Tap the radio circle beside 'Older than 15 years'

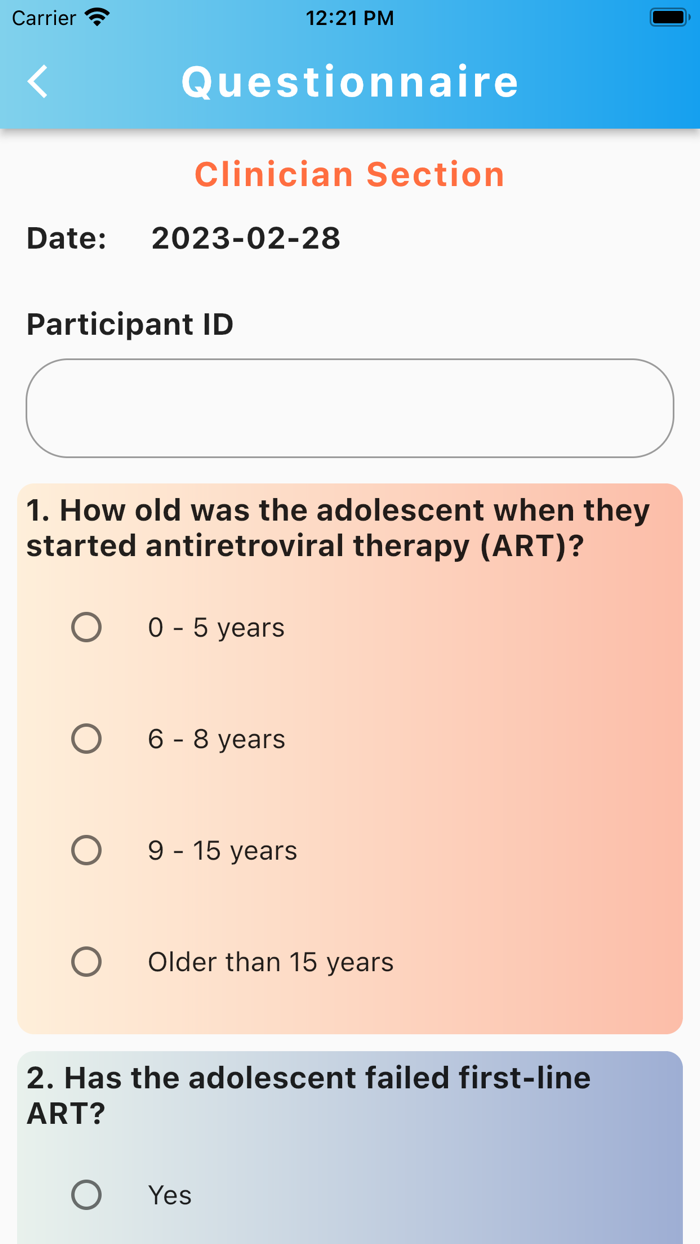click(87, 962)
